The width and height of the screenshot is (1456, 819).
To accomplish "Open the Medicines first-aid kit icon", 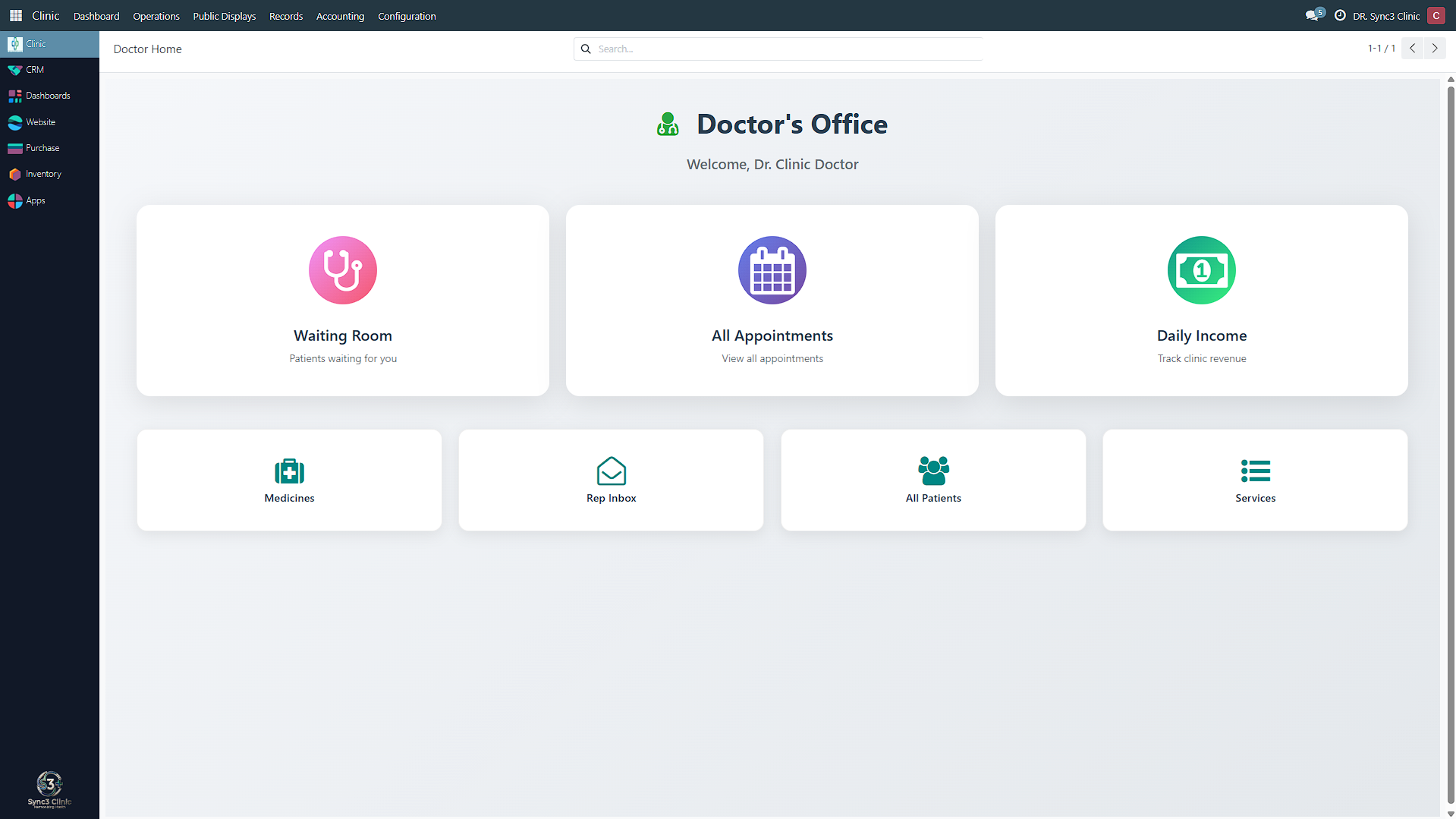I will pyautogui.click(x=289, y=471).
